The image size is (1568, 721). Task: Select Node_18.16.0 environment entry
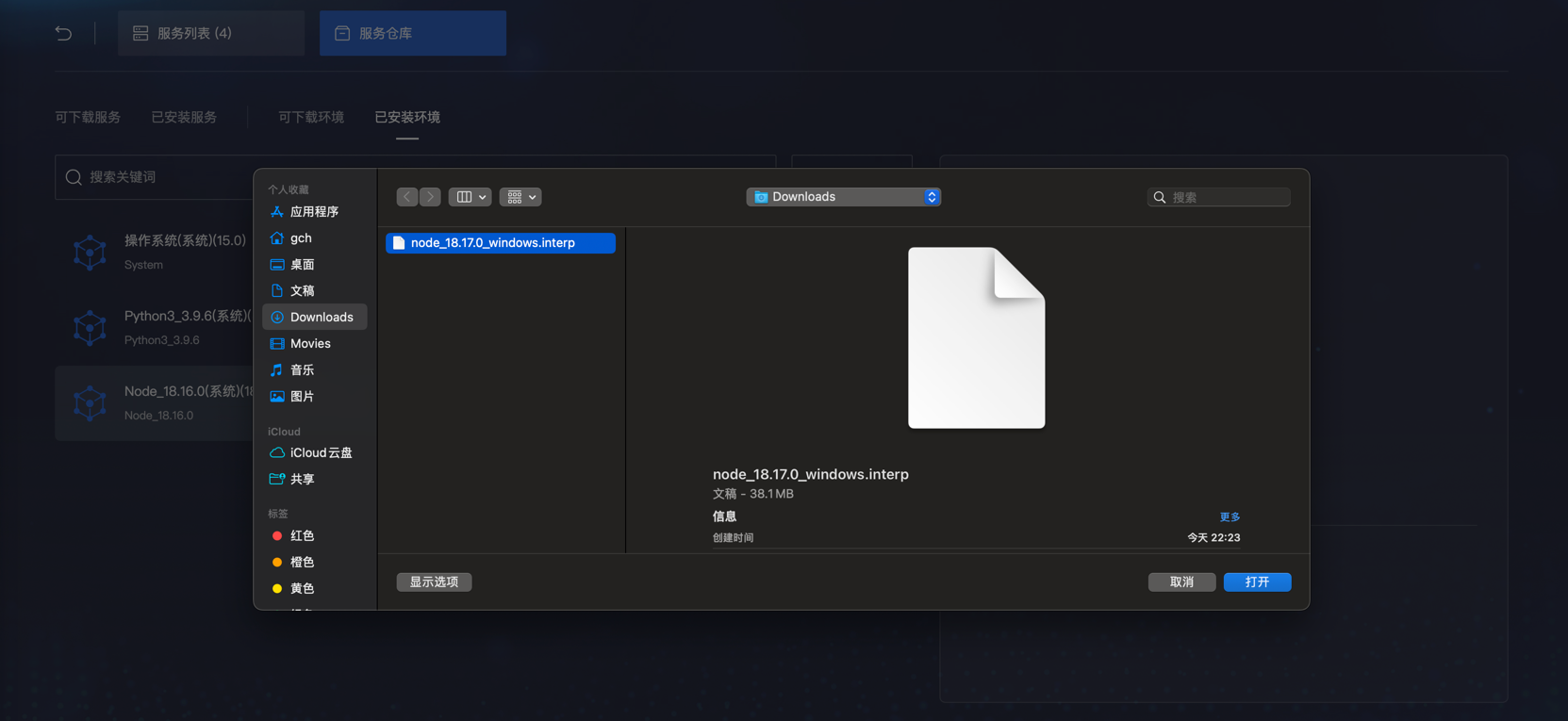154,402
